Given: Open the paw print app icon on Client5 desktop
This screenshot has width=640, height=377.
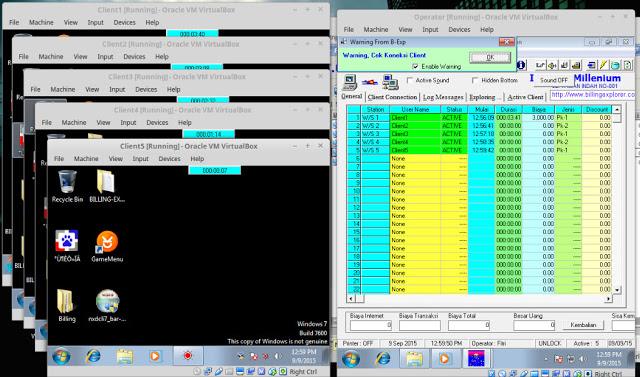Looking at the screenshot, I should click(67, 246).
